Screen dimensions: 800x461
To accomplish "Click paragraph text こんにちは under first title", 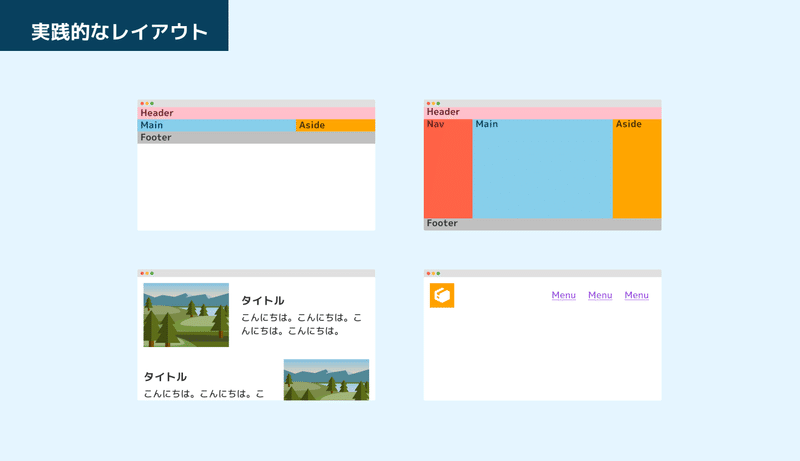I will (302, 324).
